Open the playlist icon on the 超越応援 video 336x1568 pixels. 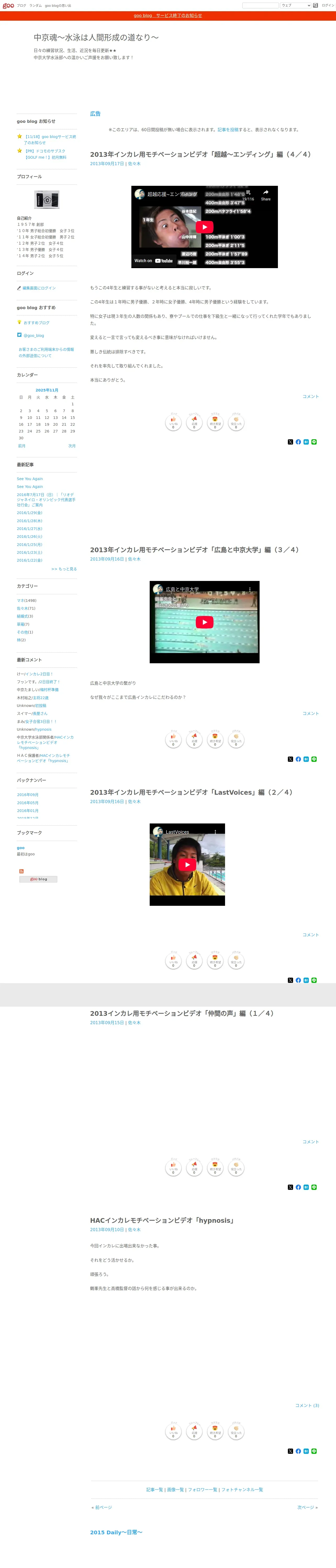248,194
